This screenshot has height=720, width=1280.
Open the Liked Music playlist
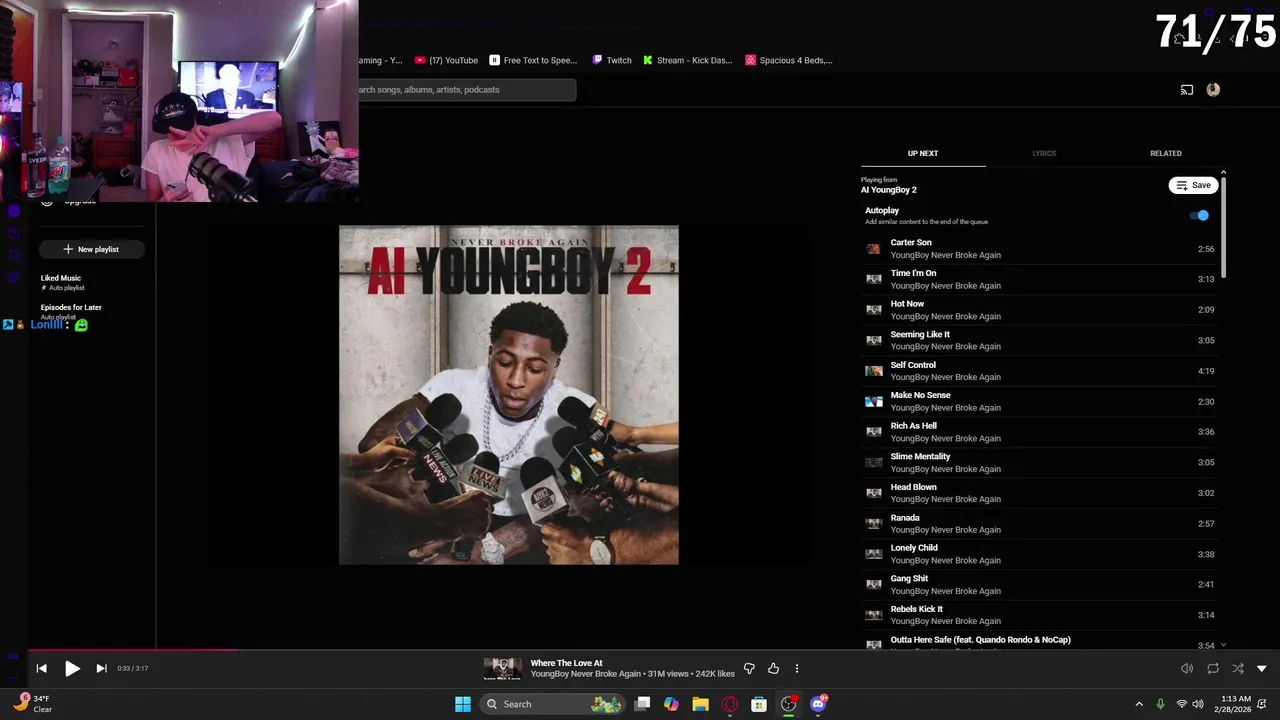62,282
